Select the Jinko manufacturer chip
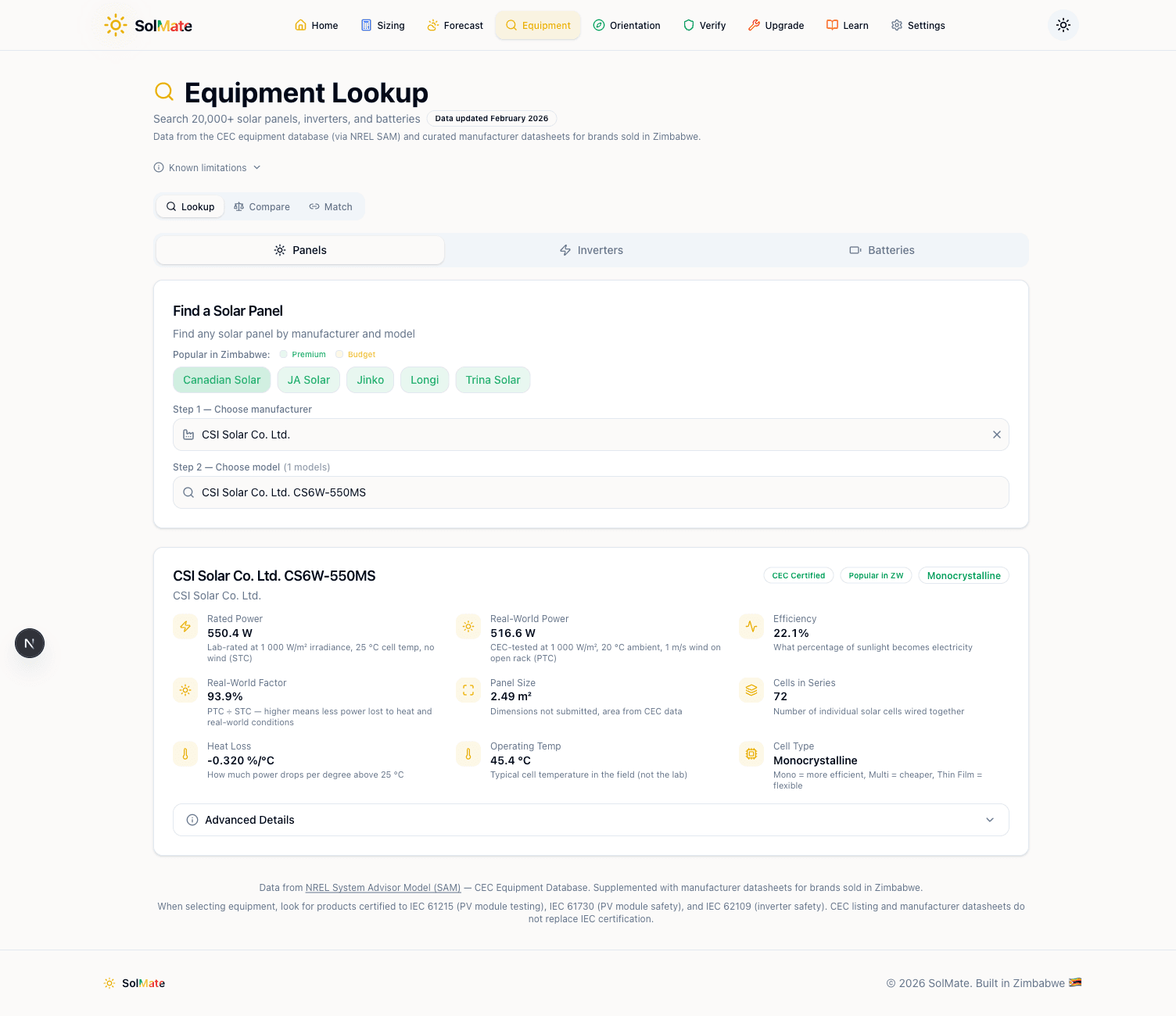 click(370, 380)
